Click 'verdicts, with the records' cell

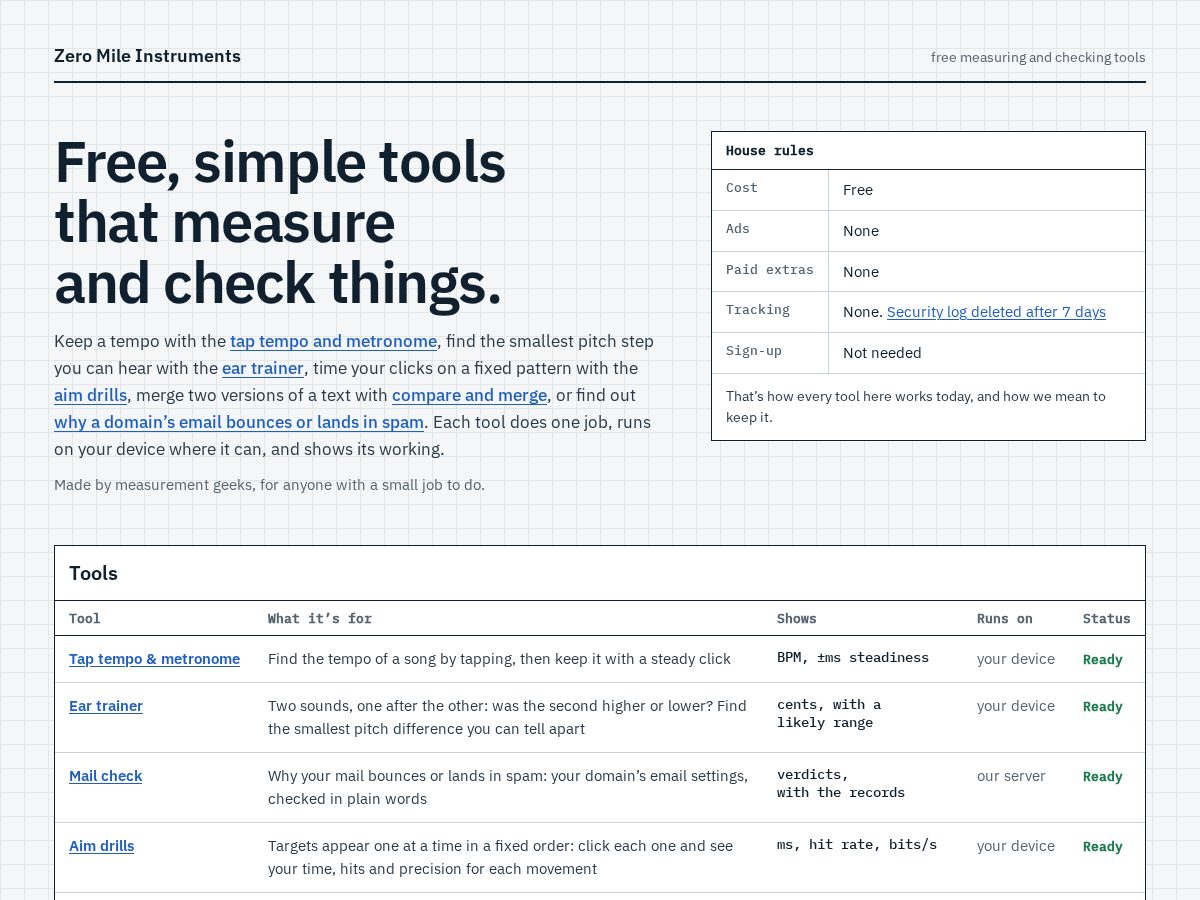coord(841,784)
